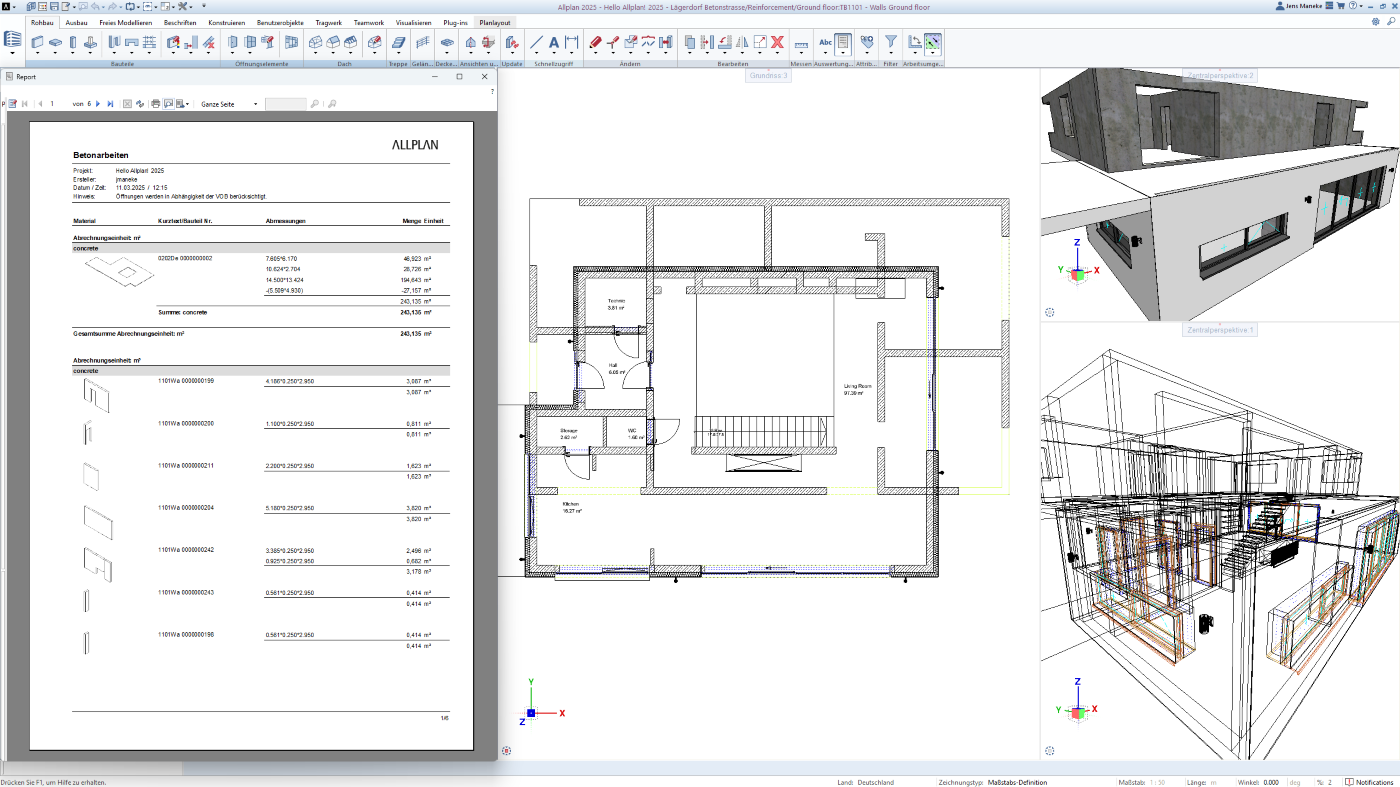Click the help question mark in the title bar

pos(1353,6)
